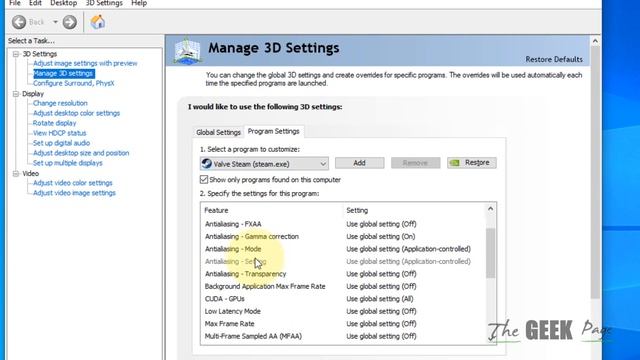Open the Back history dropdown arrow
The image size is (640, 360).
coord(55,22)
